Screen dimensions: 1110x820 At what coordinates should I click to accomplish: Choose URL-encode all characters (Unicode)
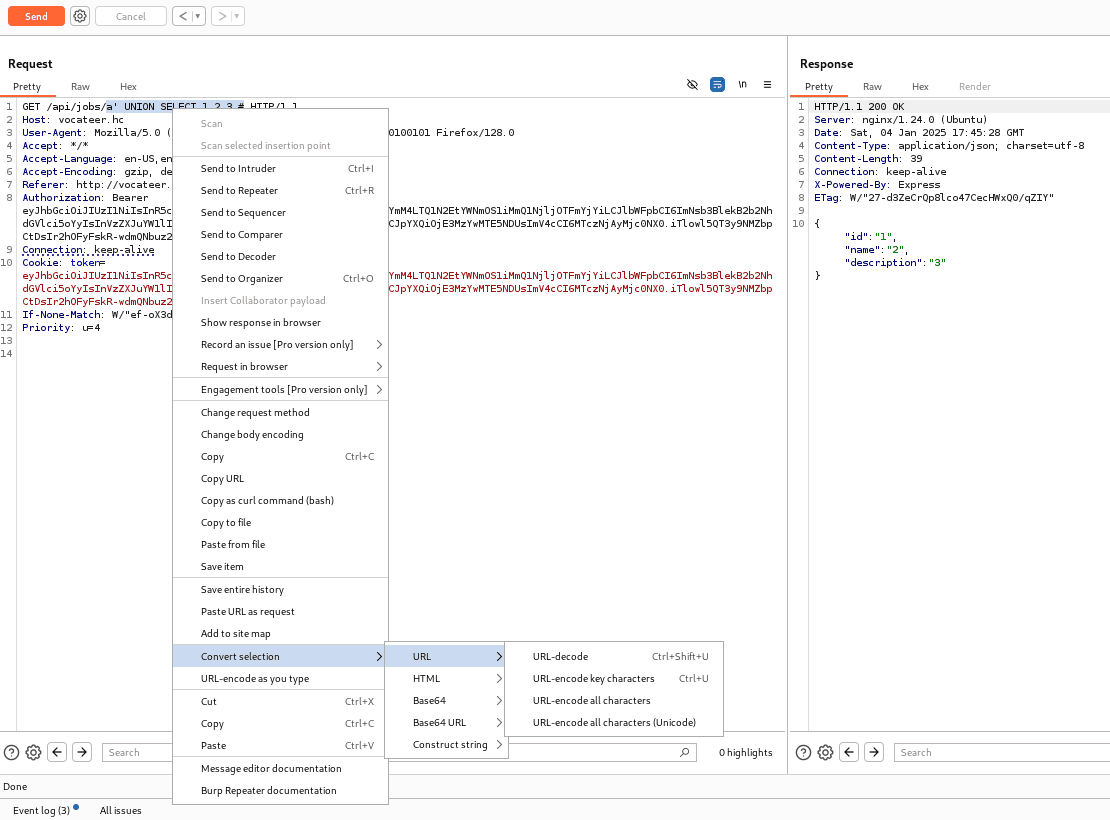tap(614, 722)
